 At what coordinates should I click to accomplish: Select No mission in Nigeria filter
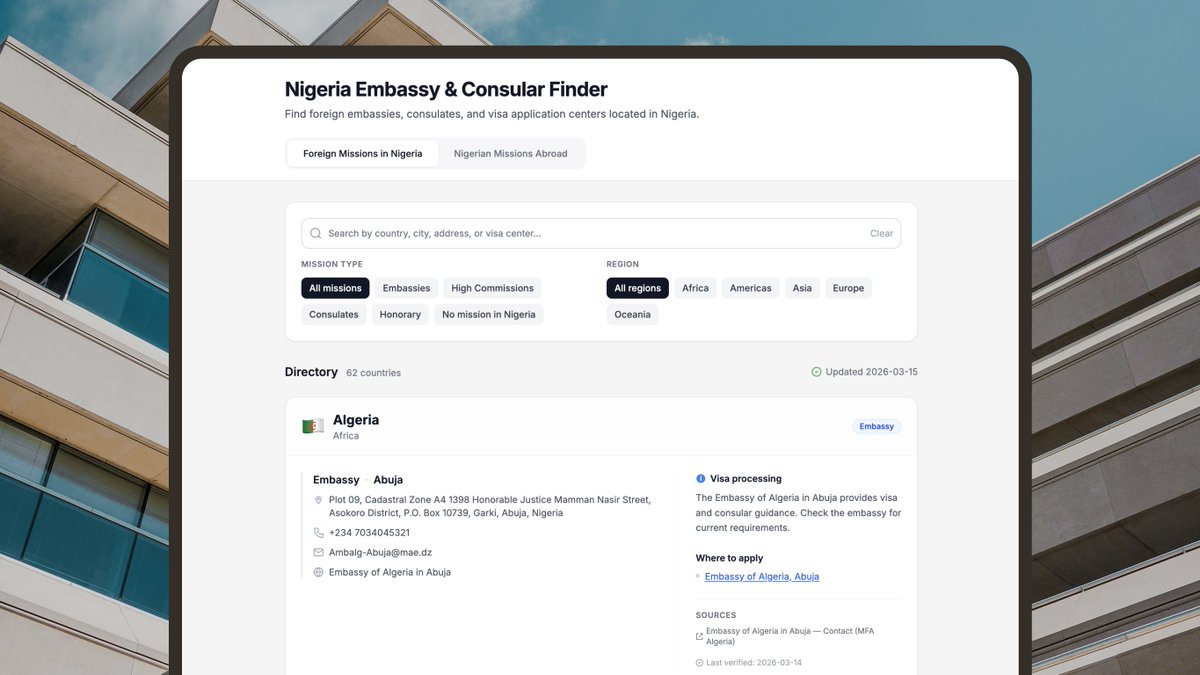[489, 314]
